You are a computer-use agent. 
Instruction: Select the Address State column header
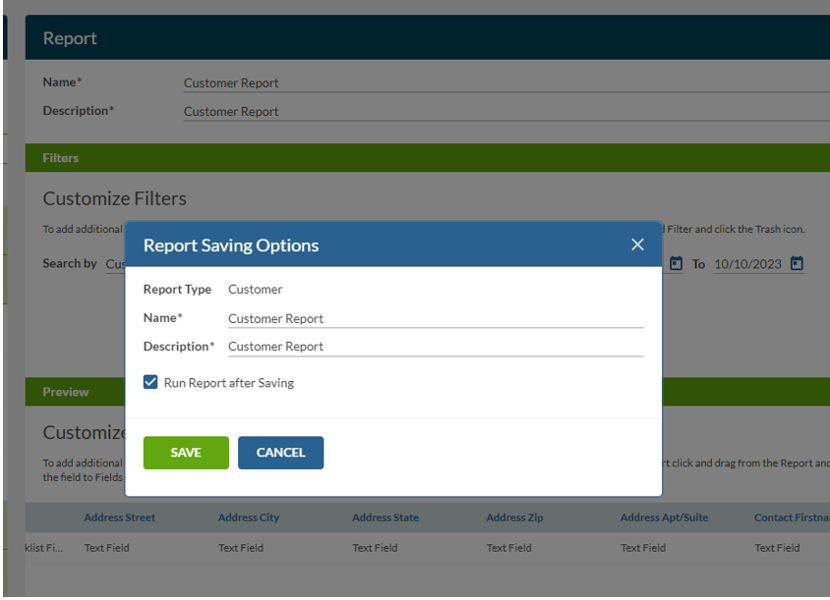[385, 517]
